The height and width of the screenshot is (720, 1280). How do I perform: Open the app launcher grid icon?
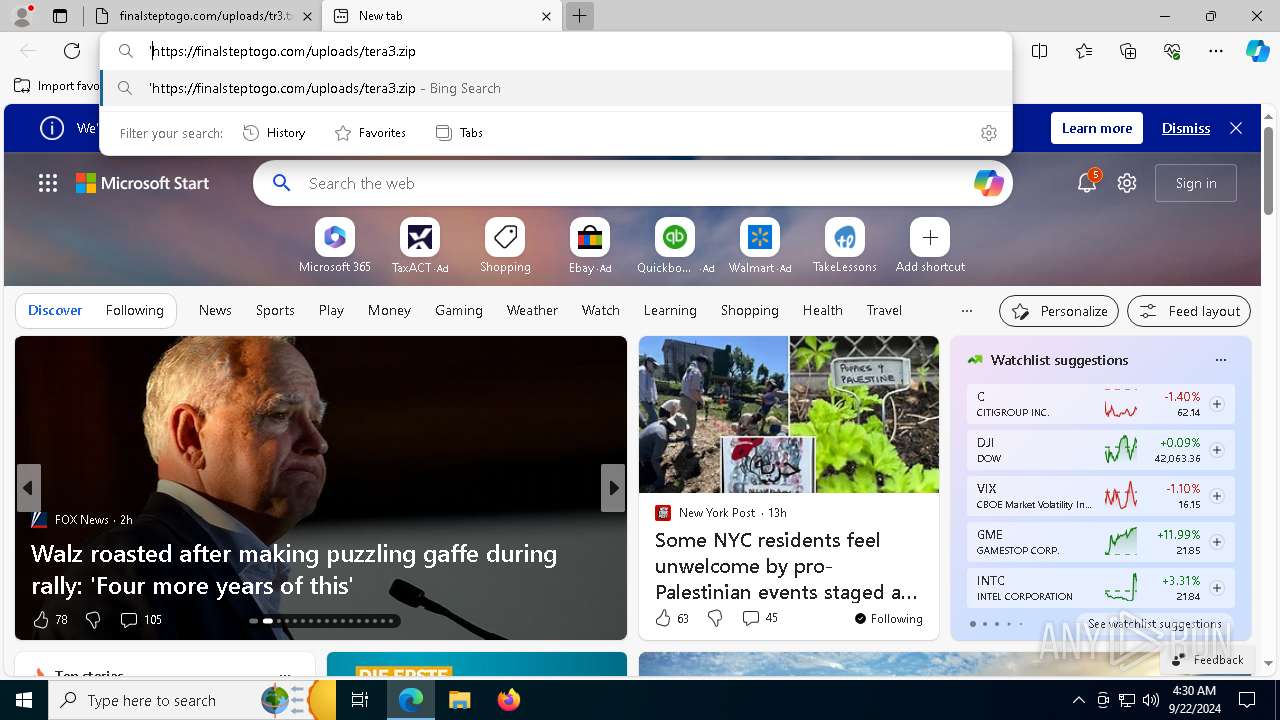tap(48, 183)
